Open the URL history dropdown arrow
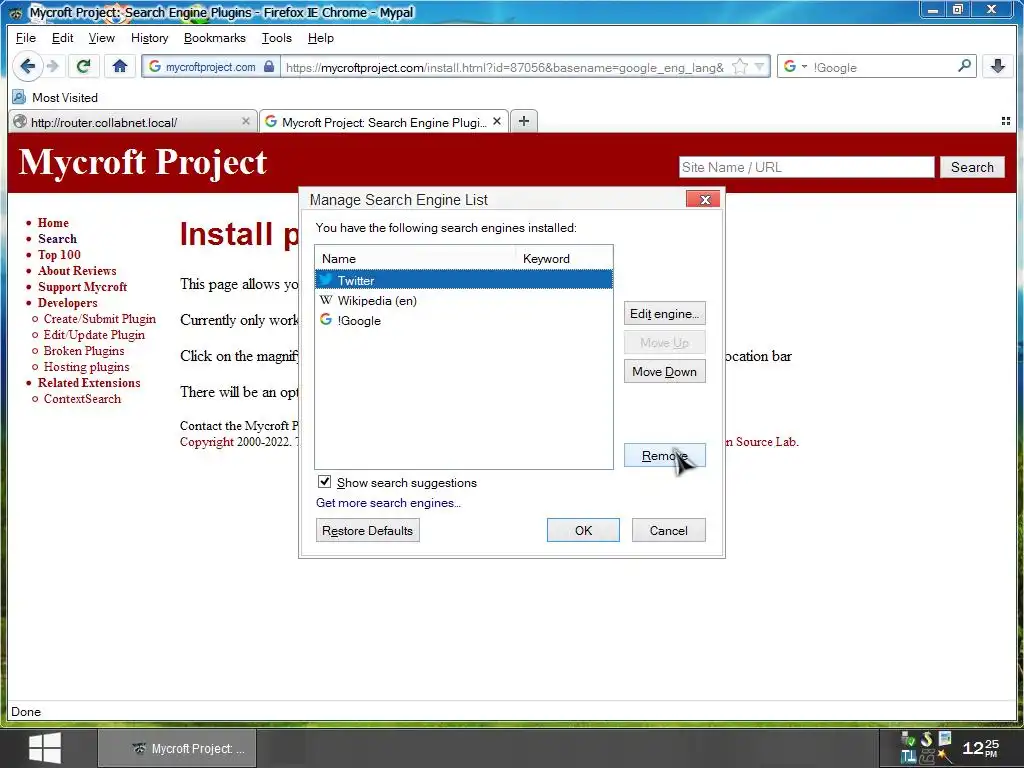Viewport: 1024px width, 768px height. click(x=760, y=67)
